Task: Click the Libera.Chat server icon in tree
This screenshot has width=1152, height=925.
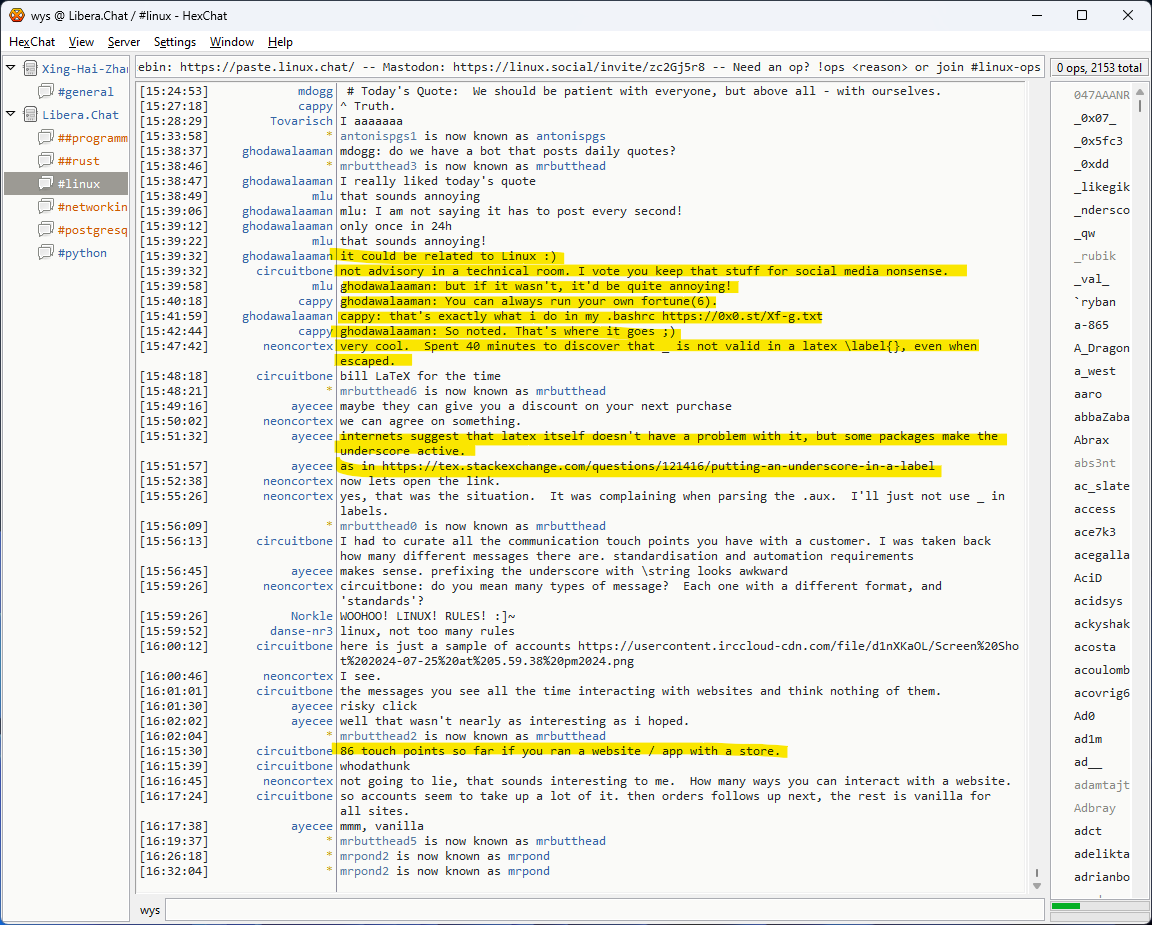Action: tap(30, 115)
